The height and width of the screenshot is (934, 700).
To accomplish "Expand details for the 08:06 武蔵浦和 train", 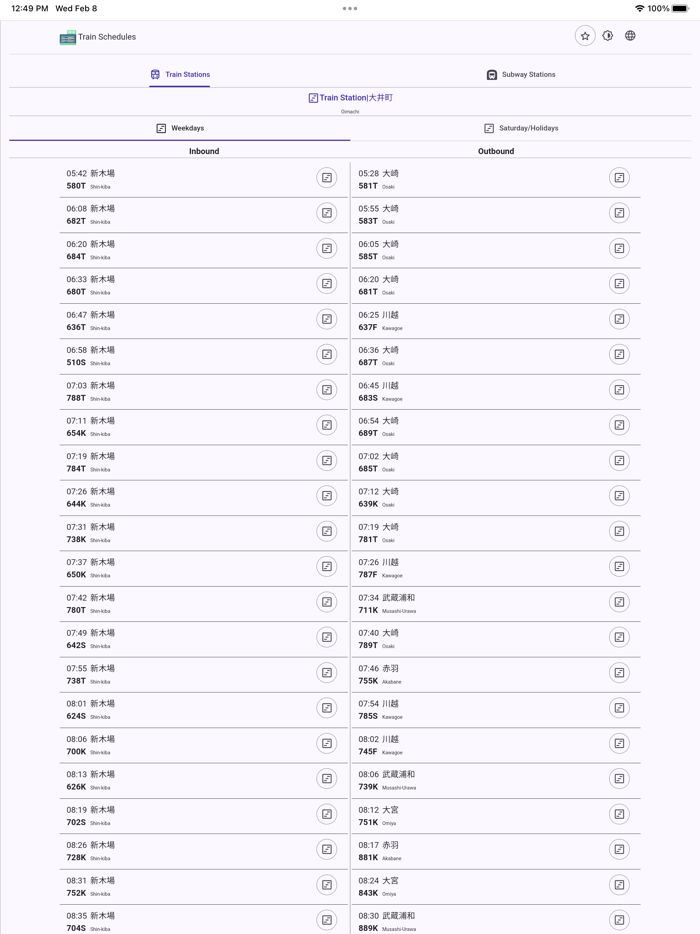I will pyautogui.click(x=620, y=779).
